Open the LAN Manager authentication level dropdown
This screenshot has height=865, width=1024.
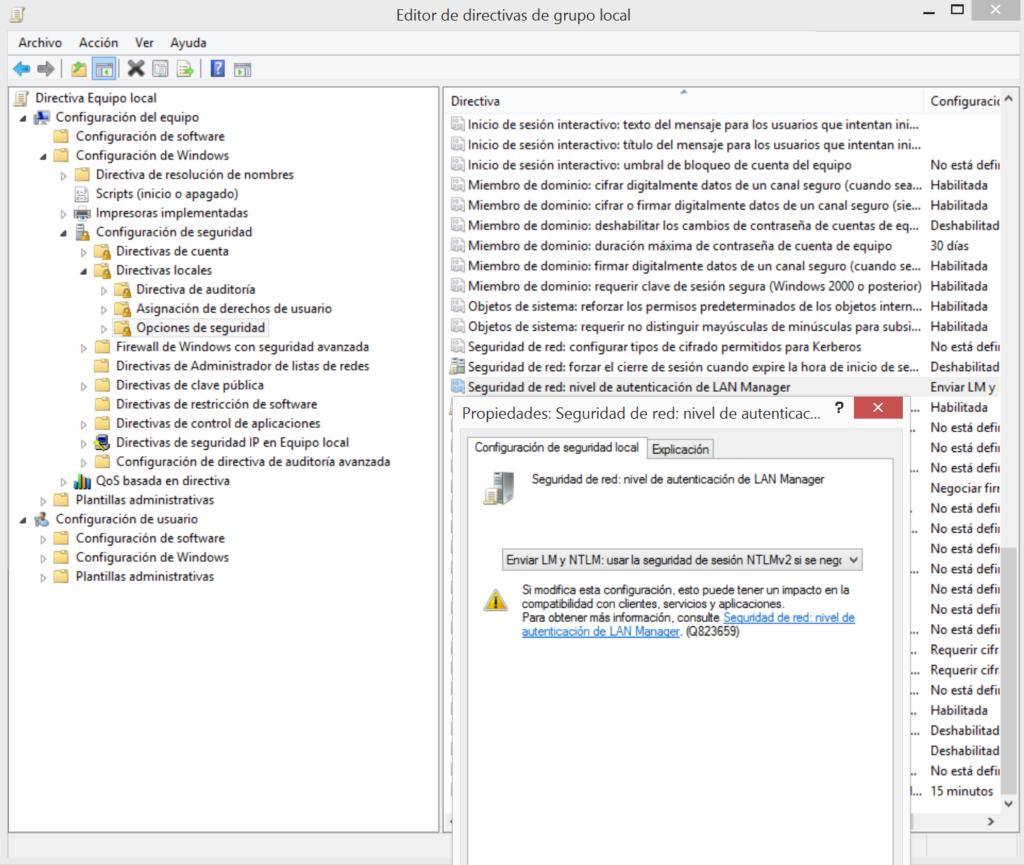pyautogui.click(x=681, y=559)
